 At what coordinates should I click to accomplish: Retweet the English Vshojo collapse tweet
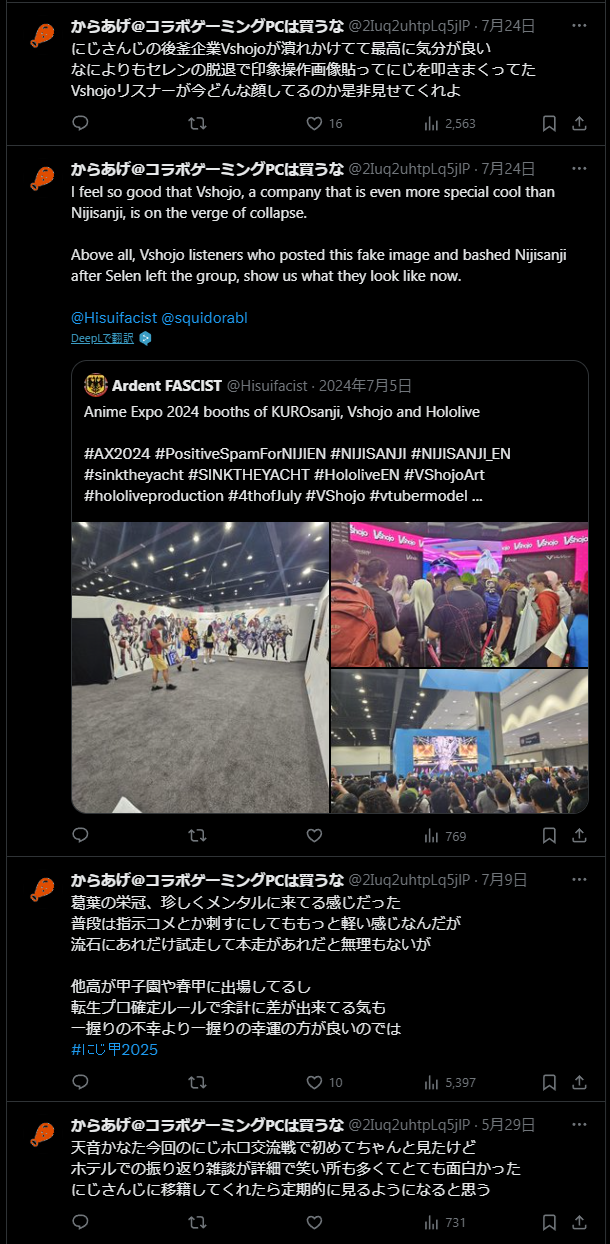197,835
